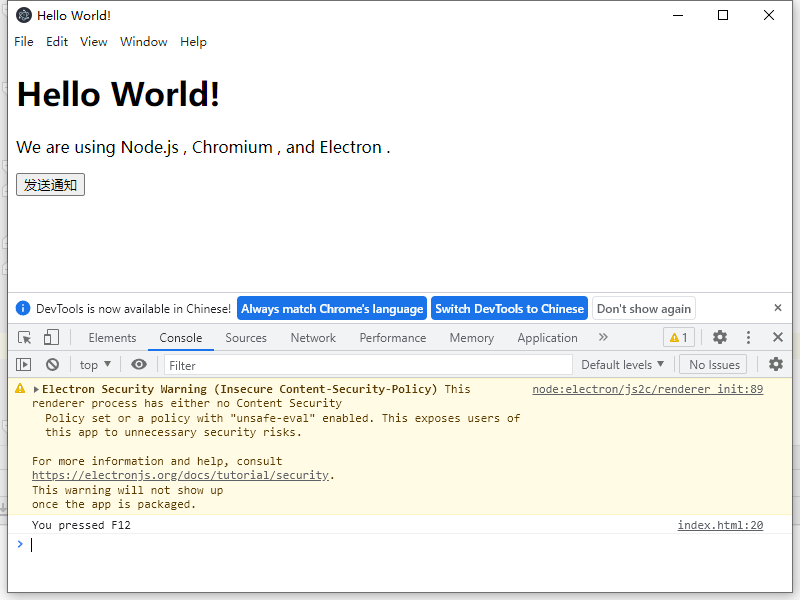Open the Window menu

click(x=143, y=42)
